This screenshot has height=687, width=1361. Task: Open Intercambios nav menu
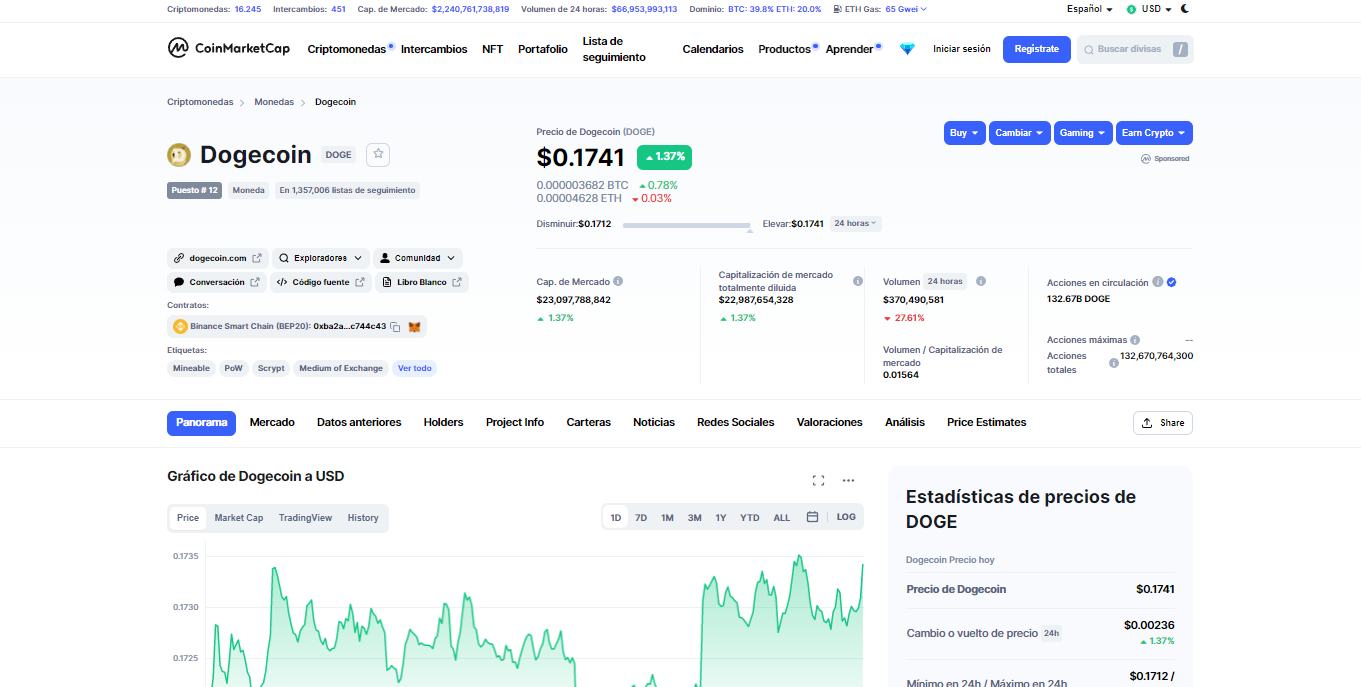click(434, 49)
